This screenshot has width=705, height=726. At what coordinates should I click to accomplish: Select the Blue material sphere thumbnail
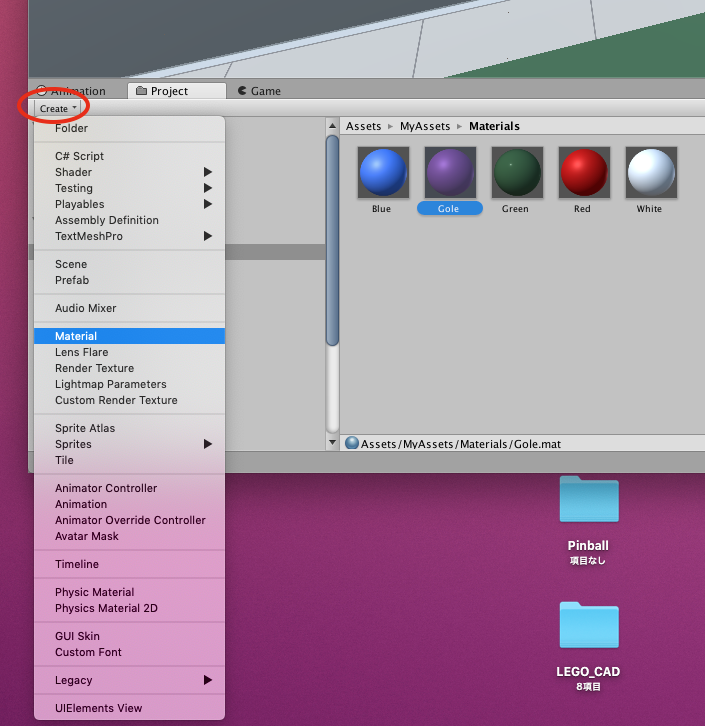pyautogui.click(x=383, y=172)
